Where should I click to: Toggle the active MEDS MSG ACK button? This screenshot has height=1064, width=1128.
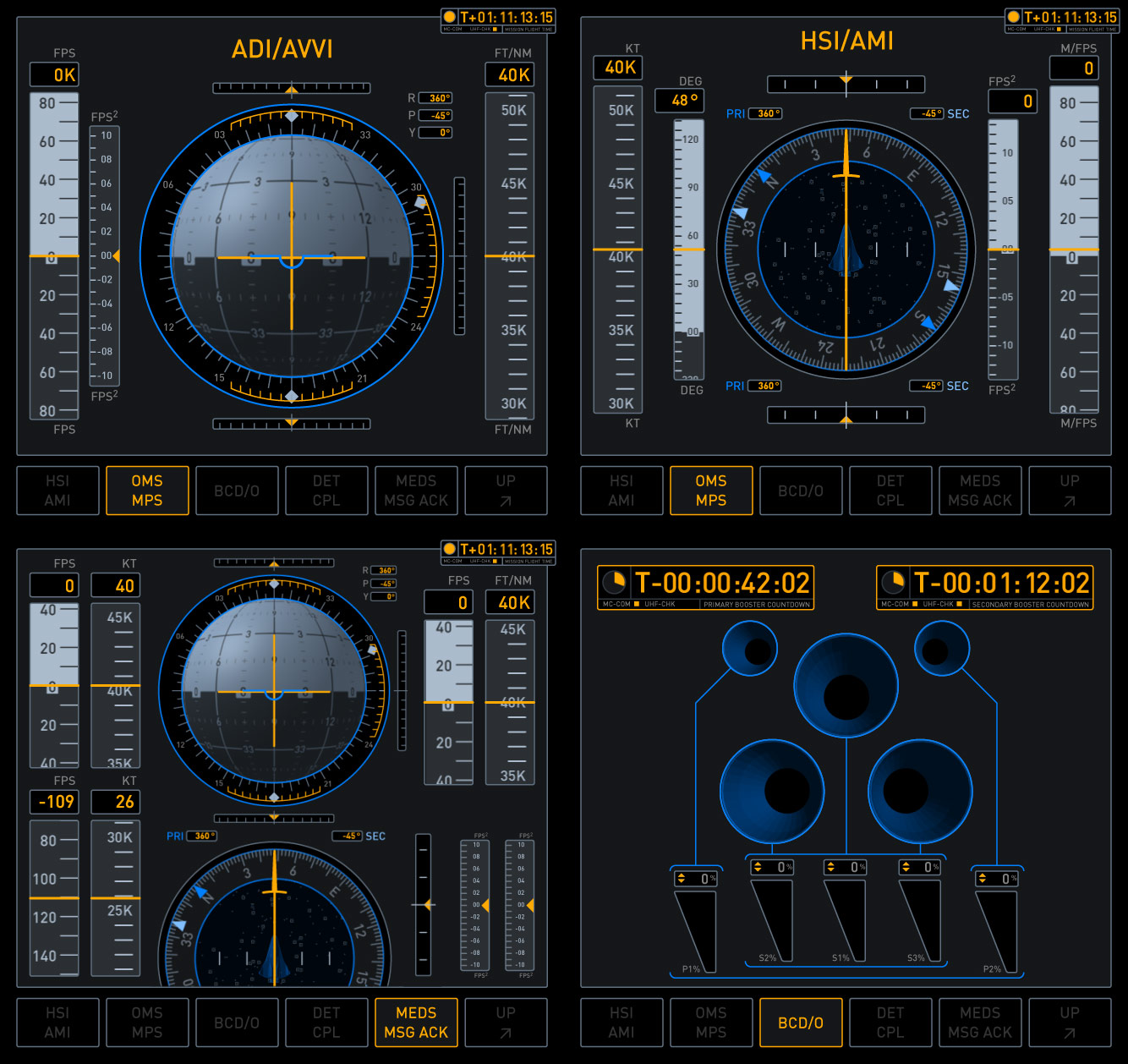pyautogui.click(x=416, y=1023)
